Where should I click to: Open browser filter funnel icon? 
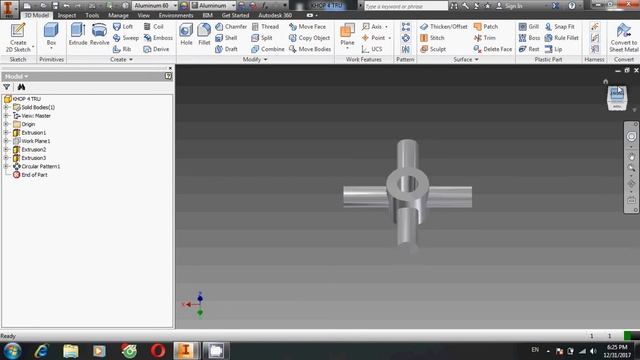[x=7, y=87]
